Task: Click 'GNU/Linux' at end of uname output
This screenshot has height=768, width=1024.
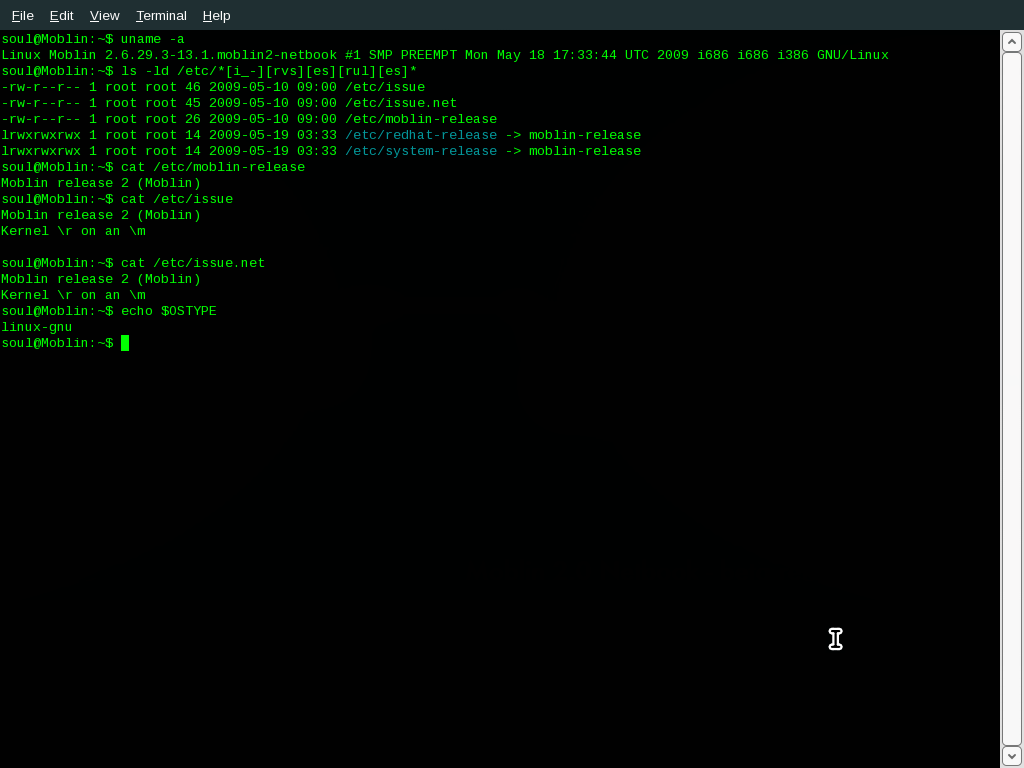Action: [853, 55]
